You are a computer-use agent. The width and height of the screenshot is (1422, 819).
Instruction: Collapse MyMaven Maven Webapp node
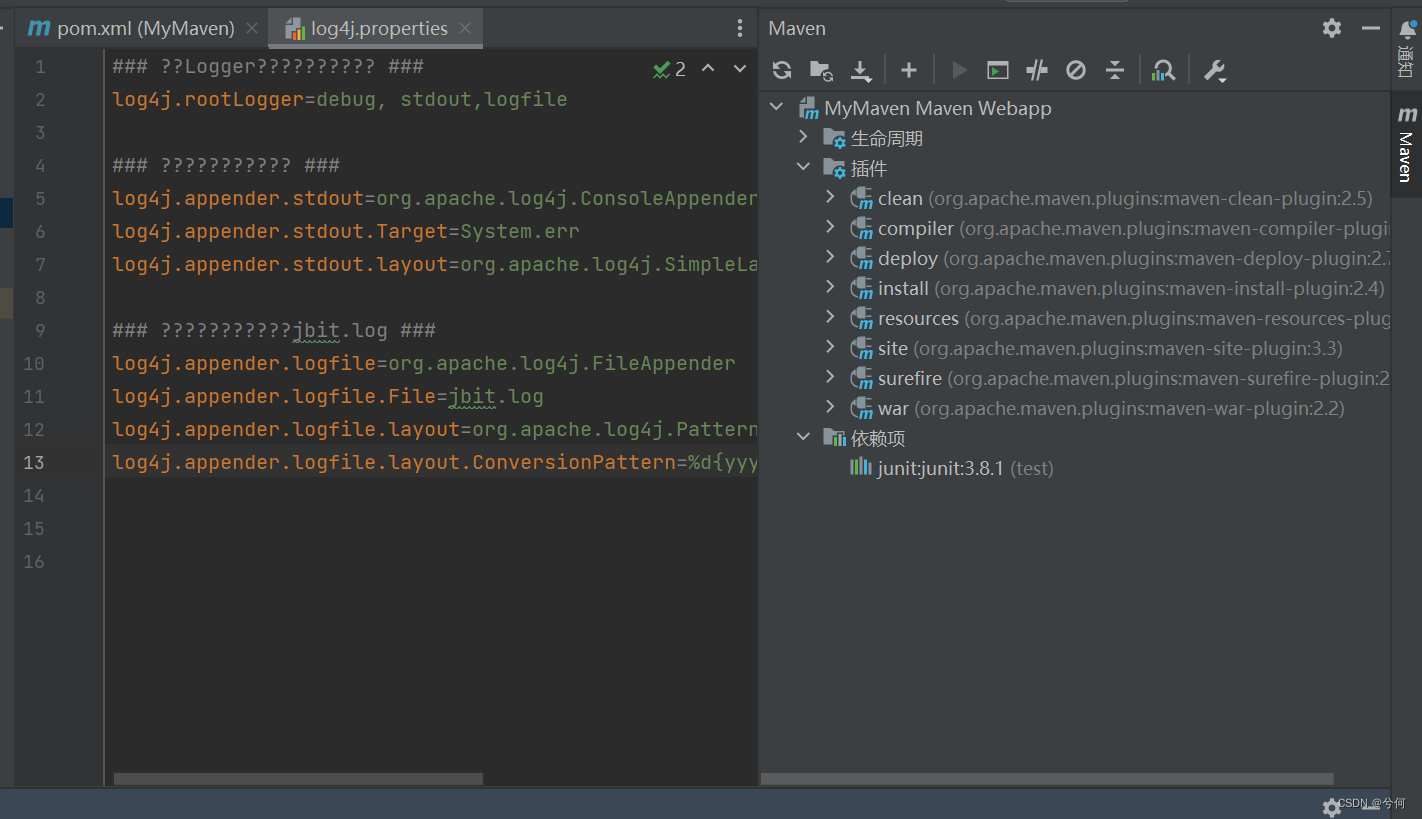click(777, 107)
